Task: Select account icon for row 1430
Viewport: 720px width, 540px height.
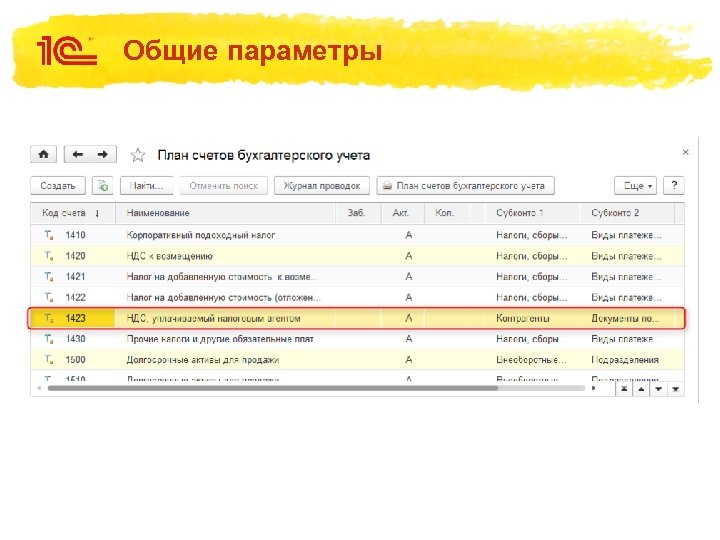Action: (49, 339)
